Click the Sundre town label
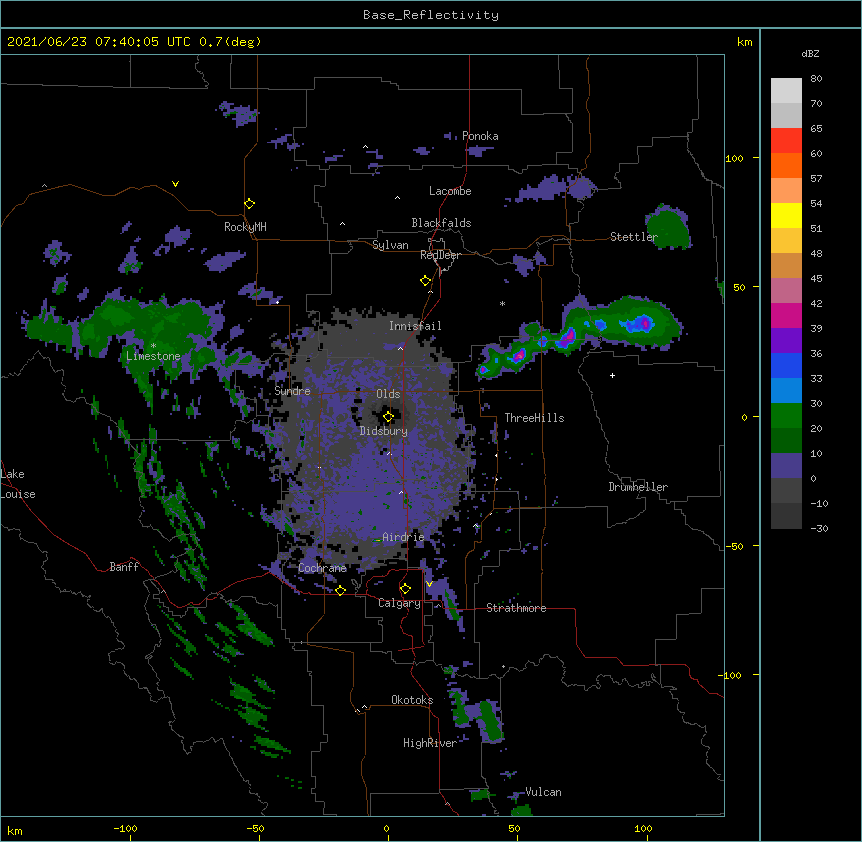This screenshot has height=842, width=862. point(292,391)
